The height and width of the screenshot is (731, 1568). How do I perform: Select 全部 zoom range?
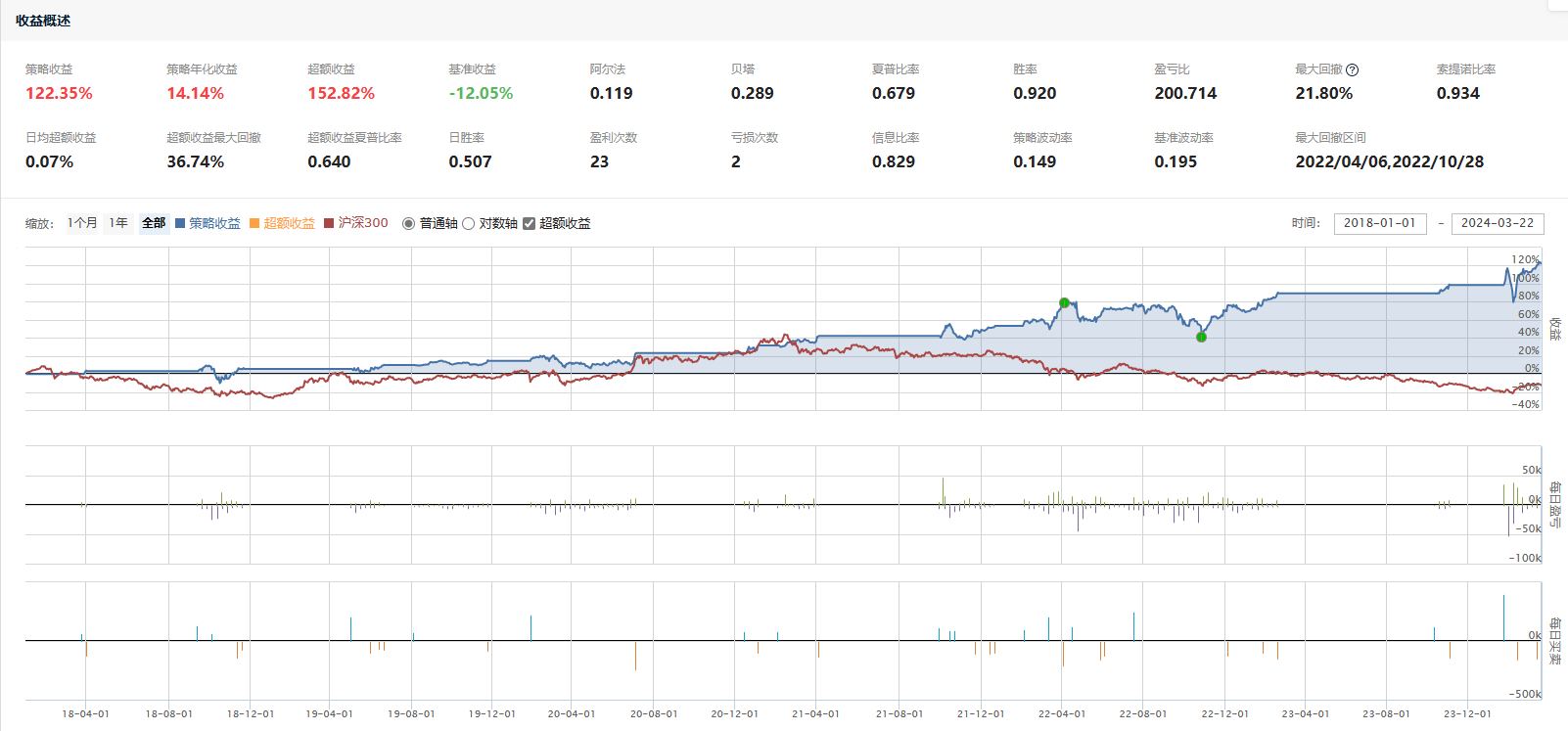click(x=154, y=223)
